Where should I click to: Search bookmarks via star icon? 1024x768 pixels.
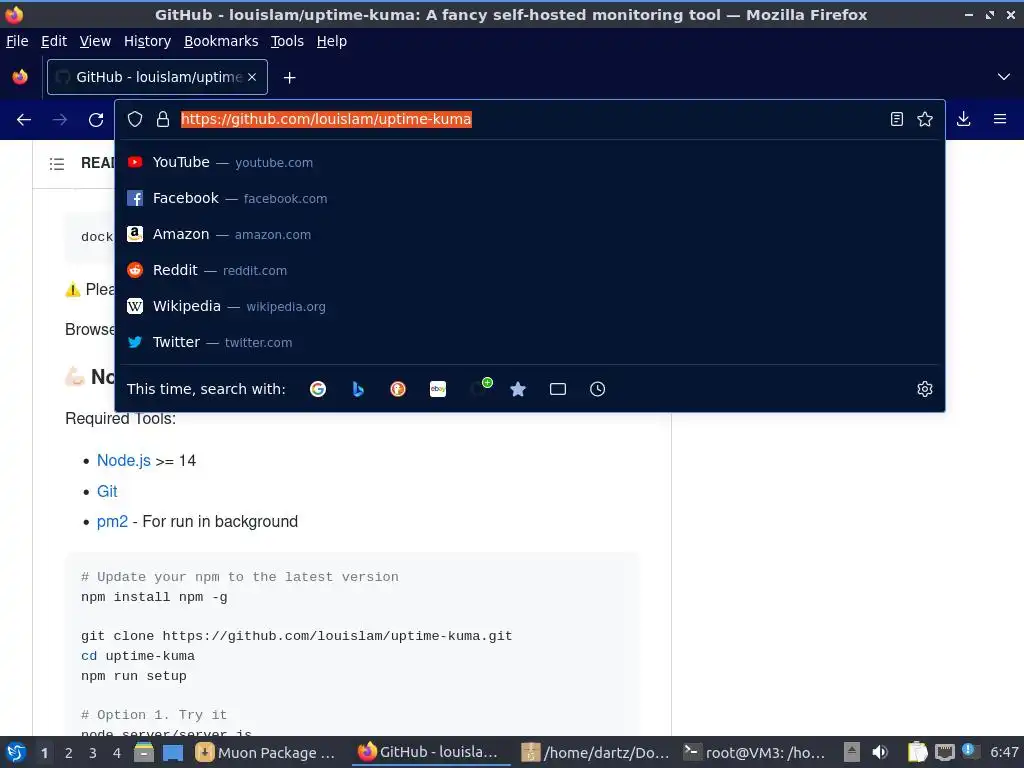518,389
